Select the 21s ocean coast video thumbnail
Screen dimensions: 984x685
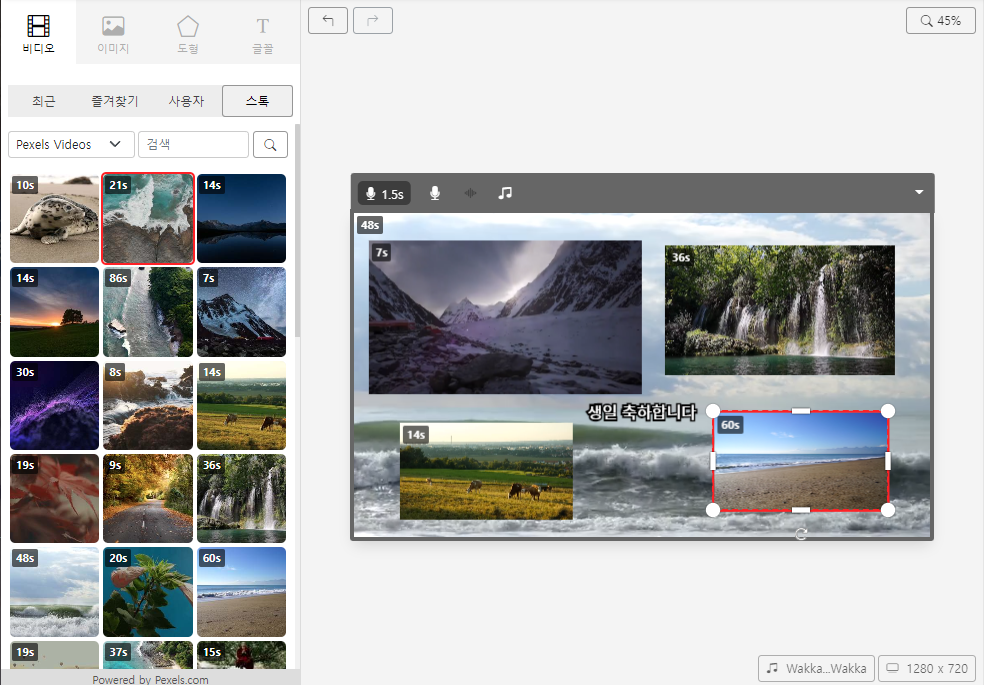click(x=148, y=218)
